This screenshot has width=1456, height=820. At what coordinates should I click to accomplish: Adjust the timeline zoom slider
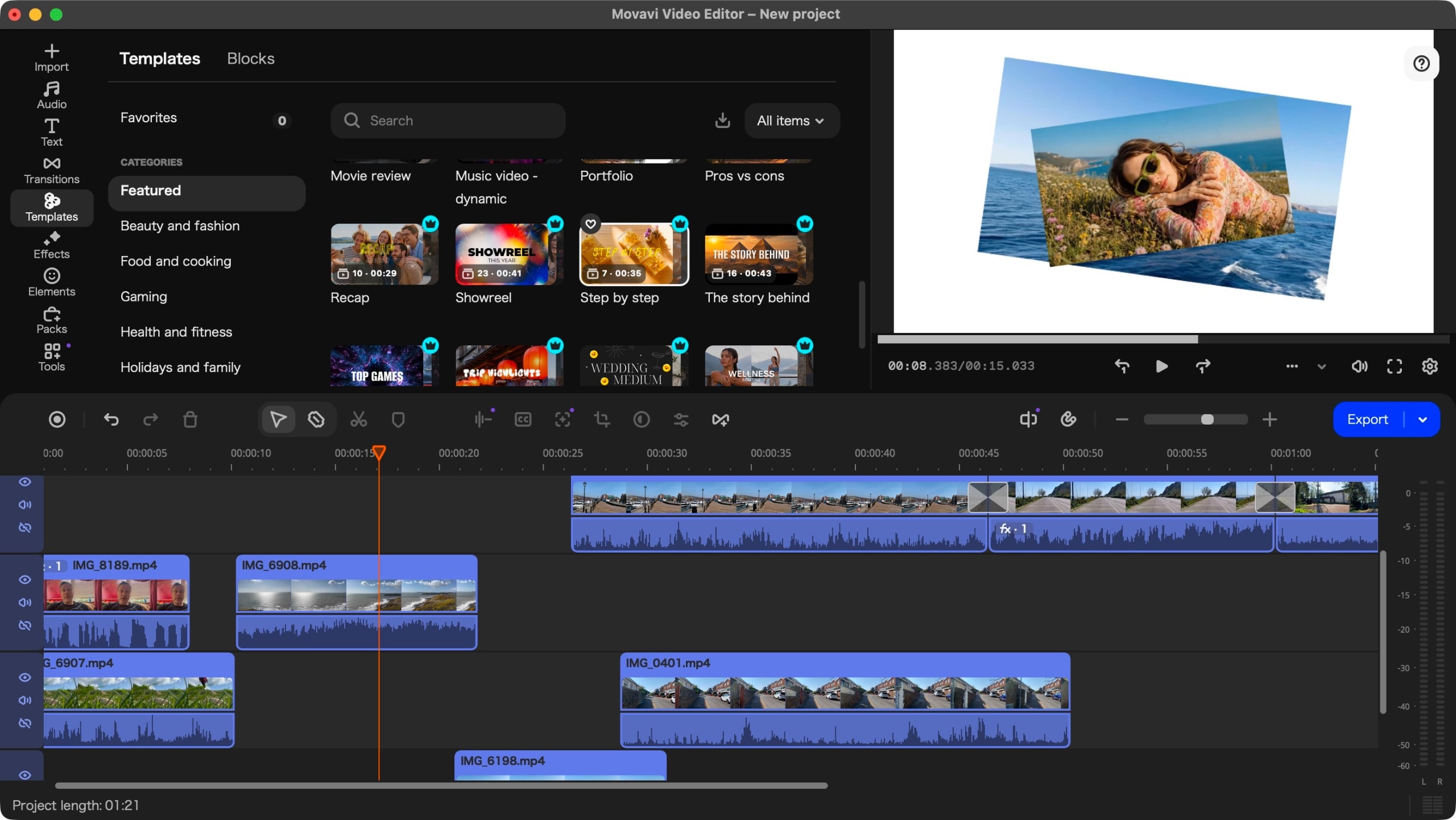click(x=1196, y=420)
